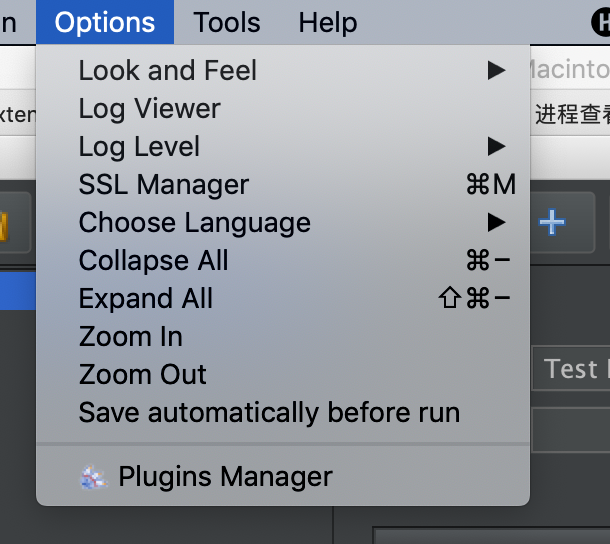Open the Tools menu
The width and height of the screenshot is (610, 544).
(x=227, y=22)
